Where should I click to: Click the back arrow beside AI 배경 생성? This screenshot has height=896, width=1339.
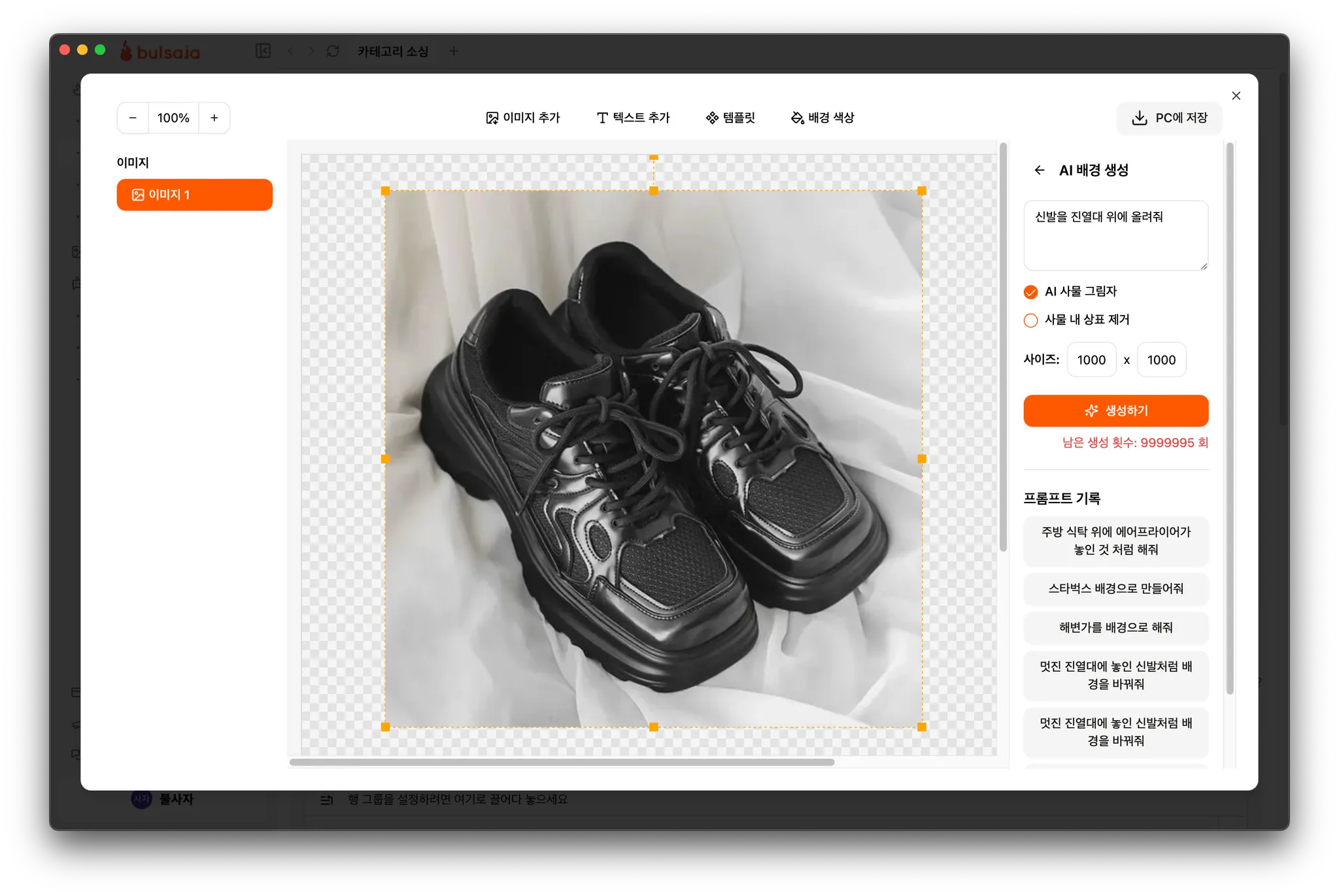click(1039, 171)
